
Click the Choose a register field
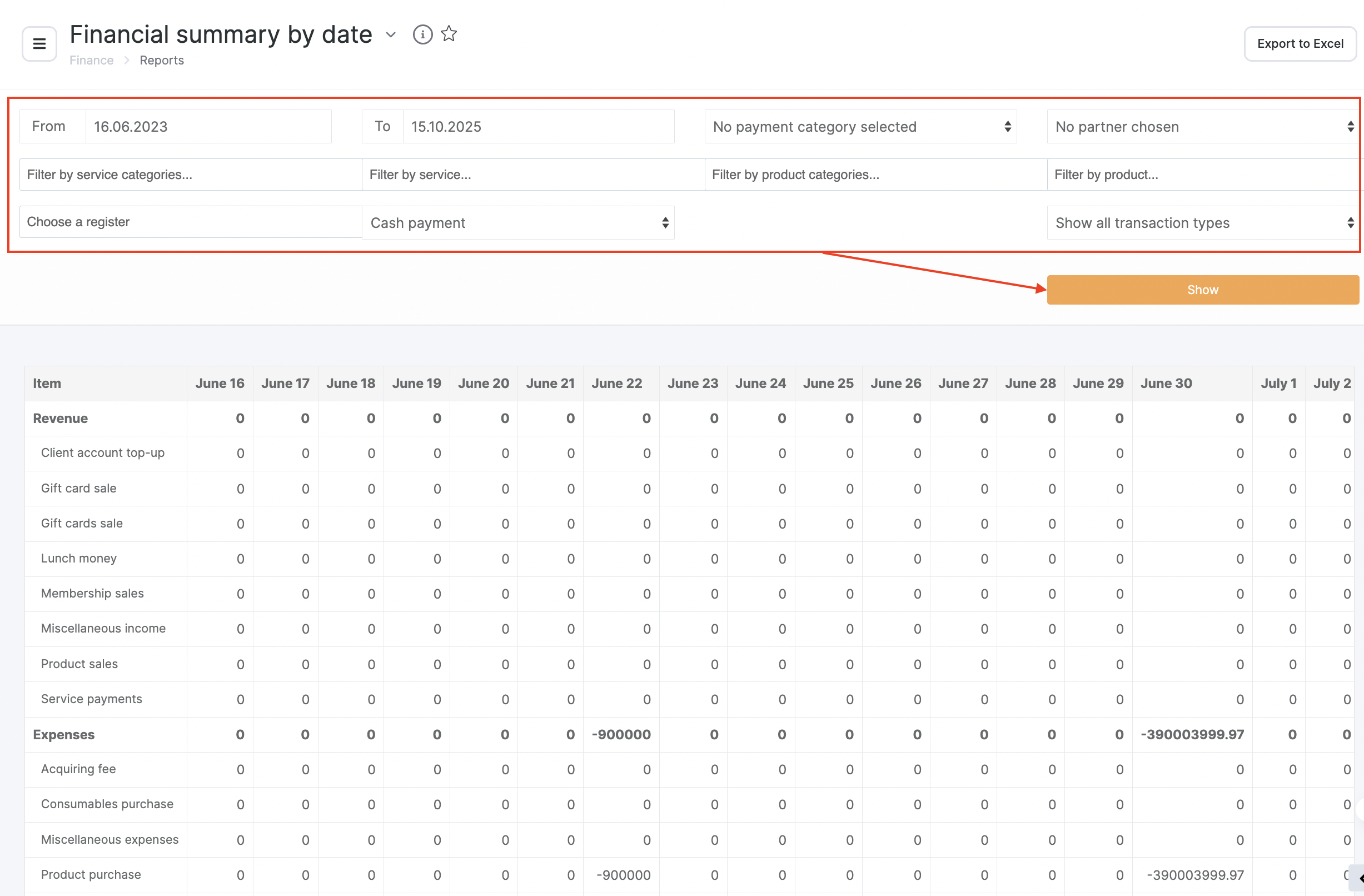pos(190,222)
